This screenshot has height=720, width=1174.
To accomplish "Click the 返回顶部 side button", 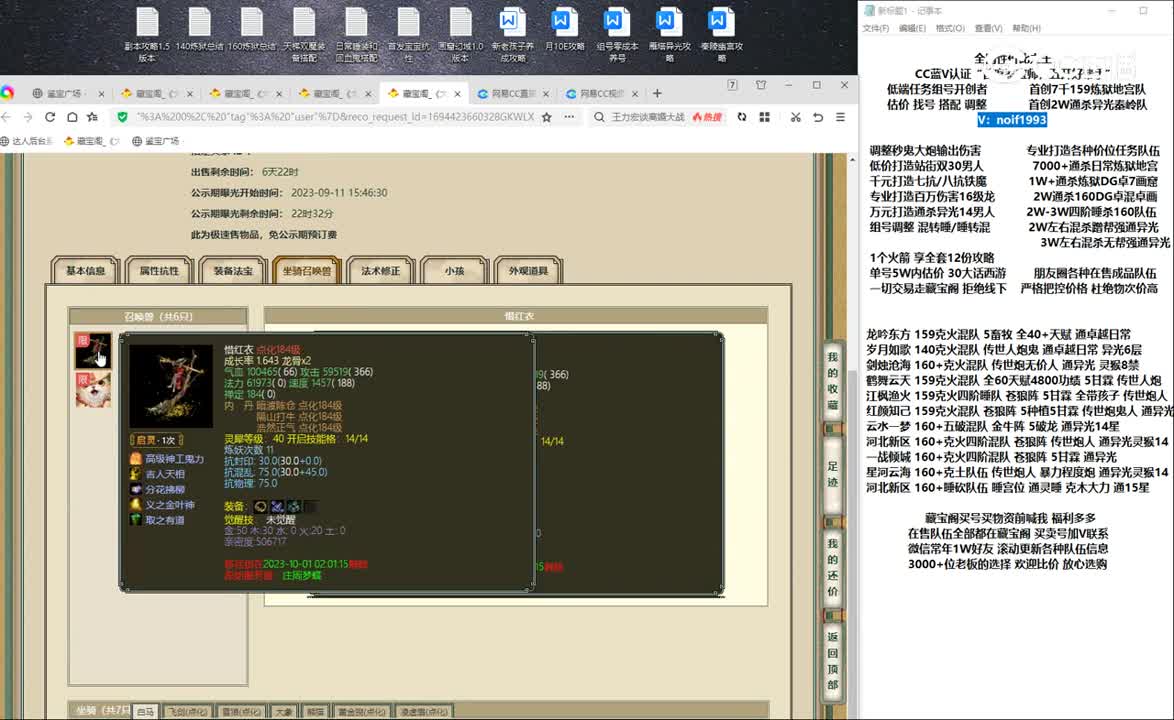I will (x=833, y=660).
